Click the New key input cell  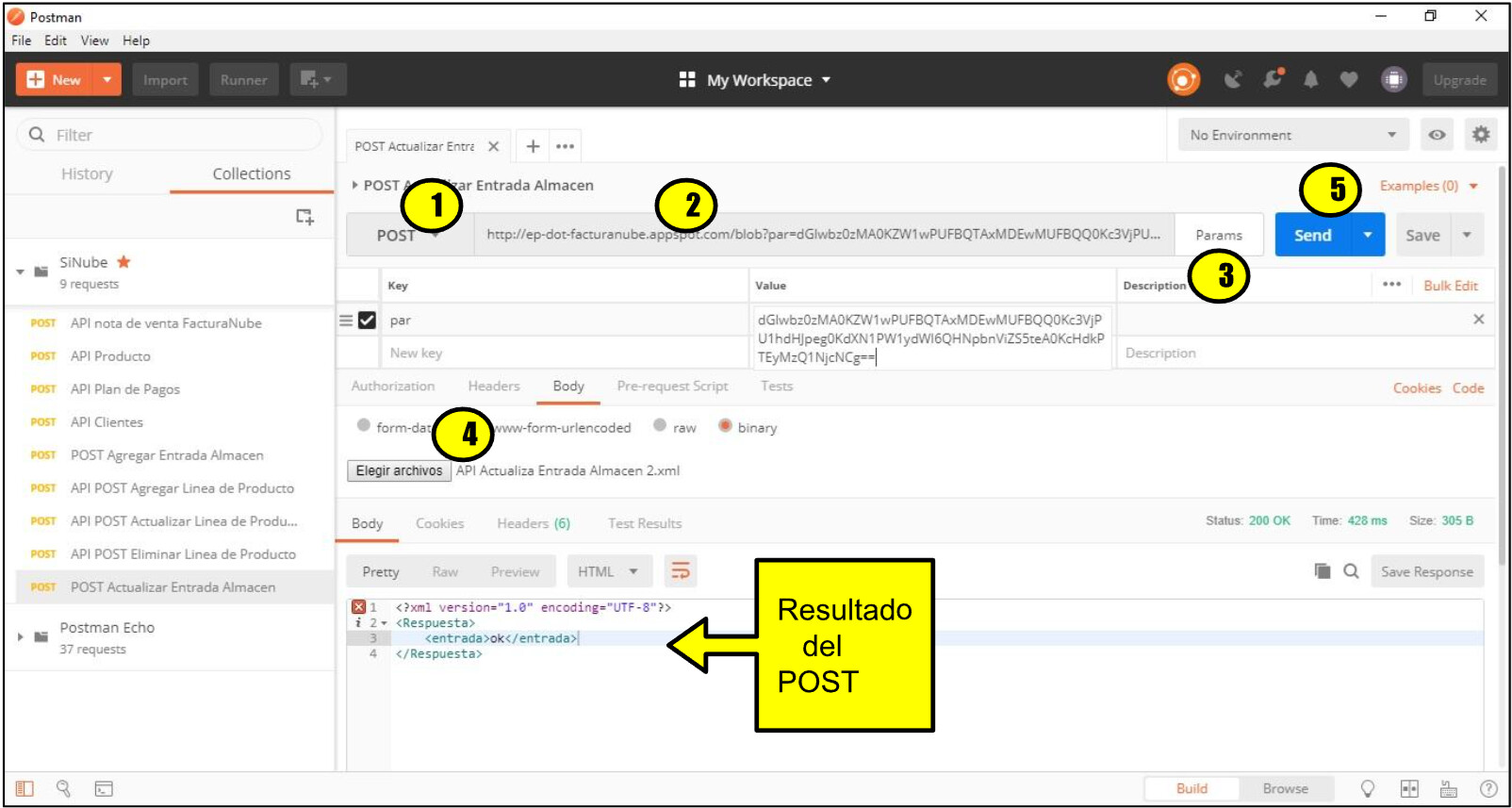(565, 353)
